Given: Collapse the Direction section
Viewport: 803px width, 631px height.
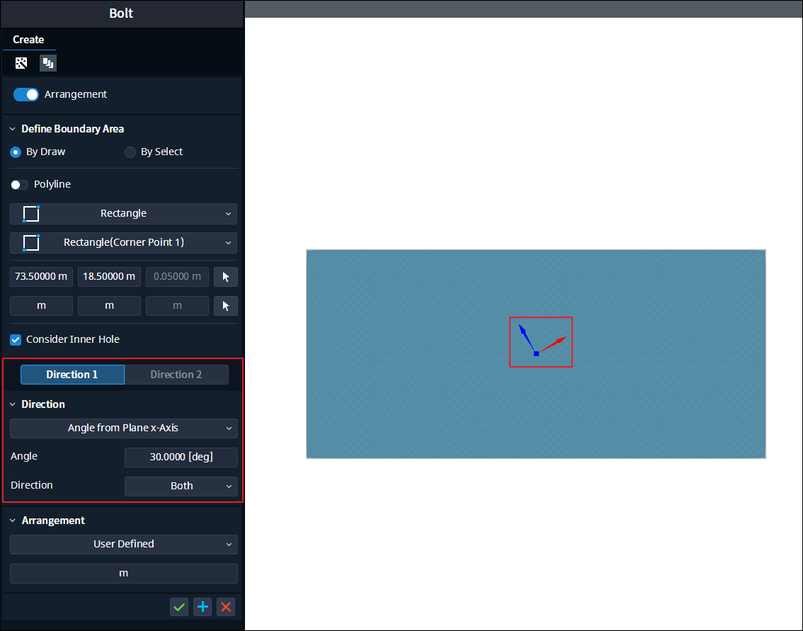Looking at the screenshot, I should point(13,405).
